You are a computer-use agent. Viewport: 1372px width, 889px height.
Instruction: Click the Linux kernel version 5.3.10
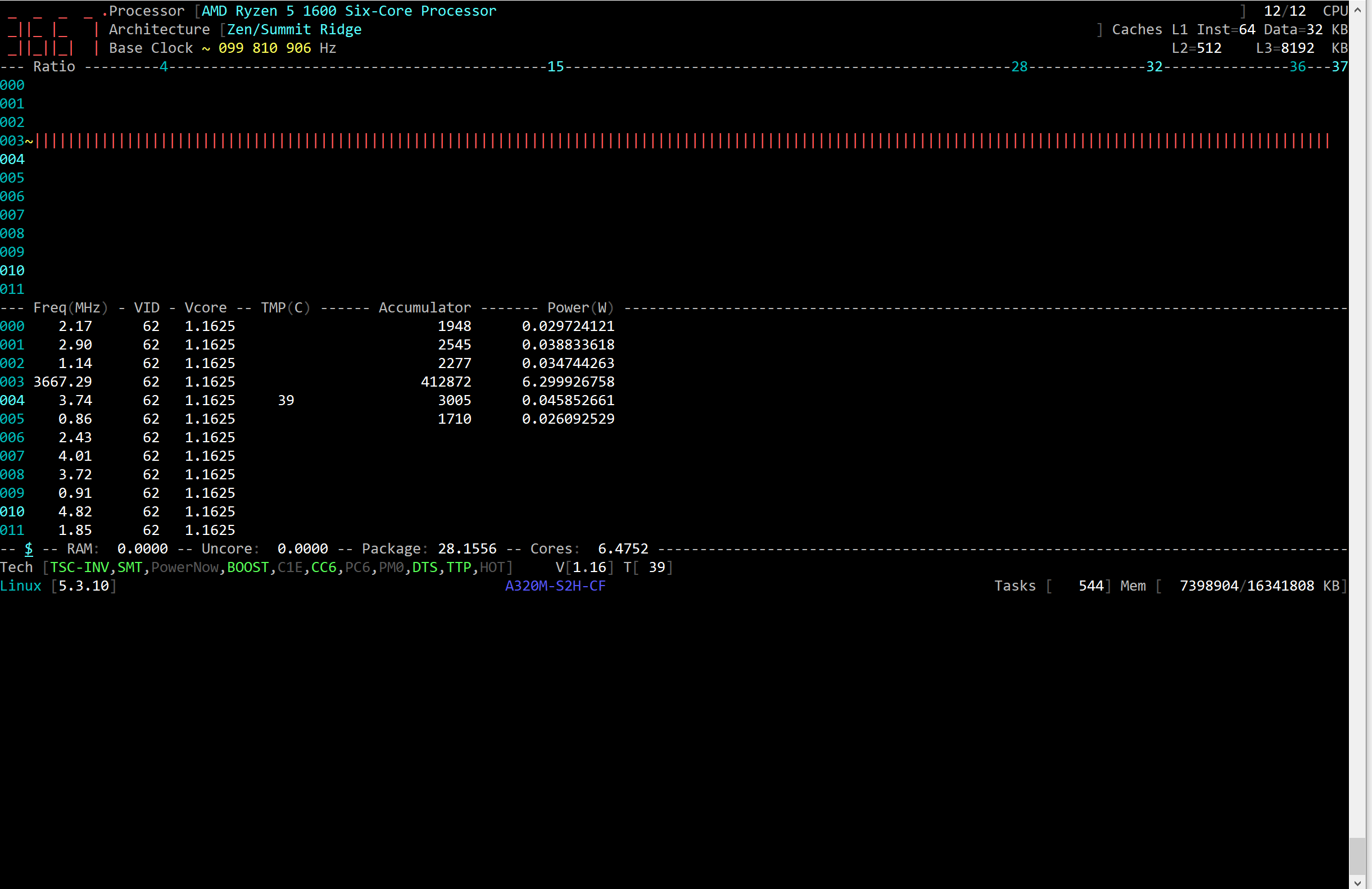click(84, 586)
